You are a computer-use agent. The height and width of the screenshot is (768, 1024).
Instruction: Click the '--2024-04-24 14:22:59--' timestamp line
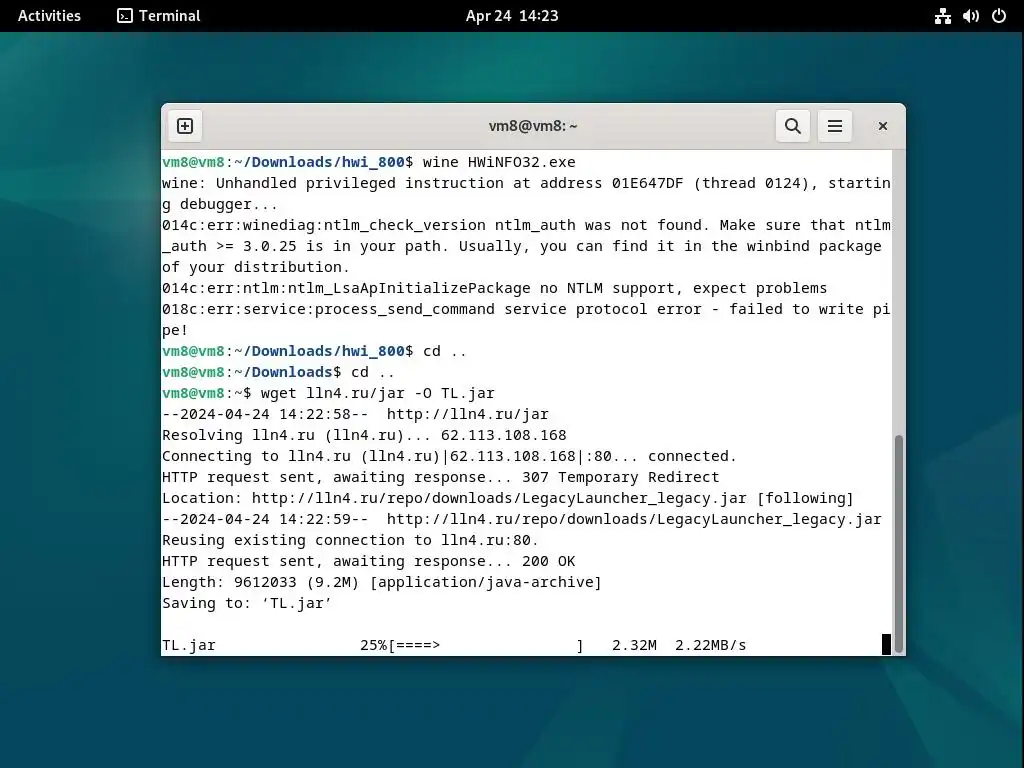(522, 519)
